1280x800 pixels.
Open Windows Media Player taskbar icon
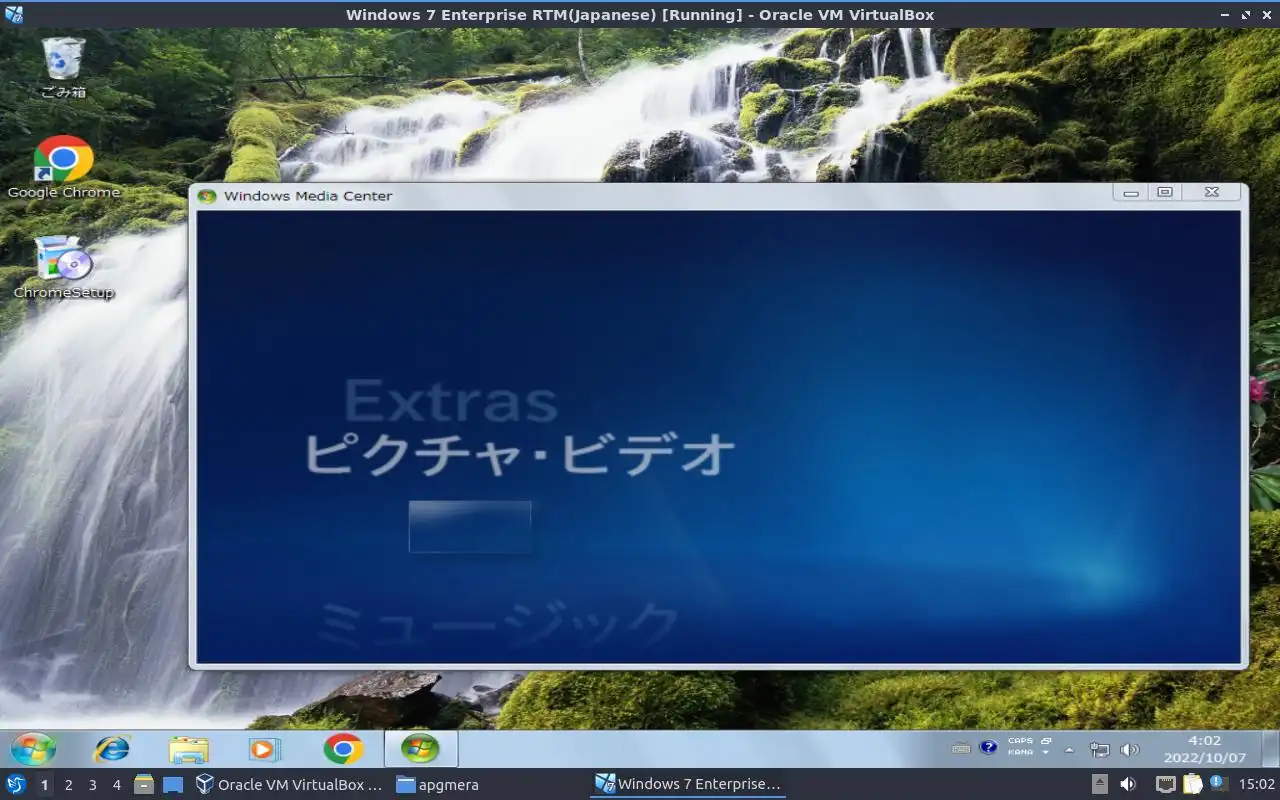(265, 749)
